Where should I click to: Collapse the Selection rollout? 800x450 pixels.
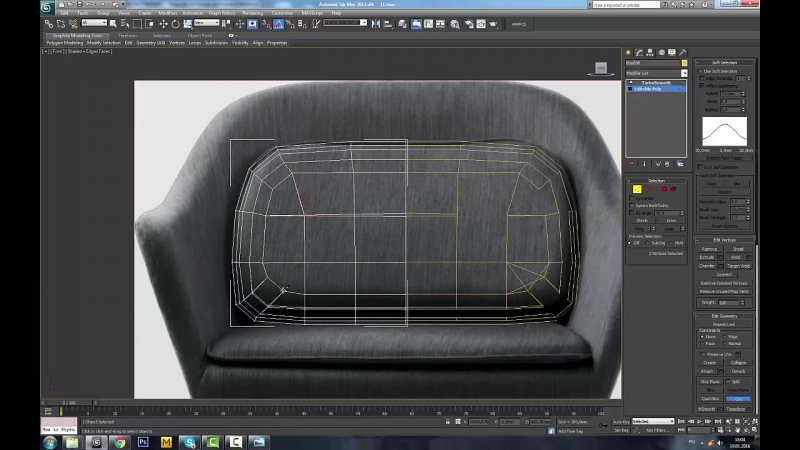[656, 181]
